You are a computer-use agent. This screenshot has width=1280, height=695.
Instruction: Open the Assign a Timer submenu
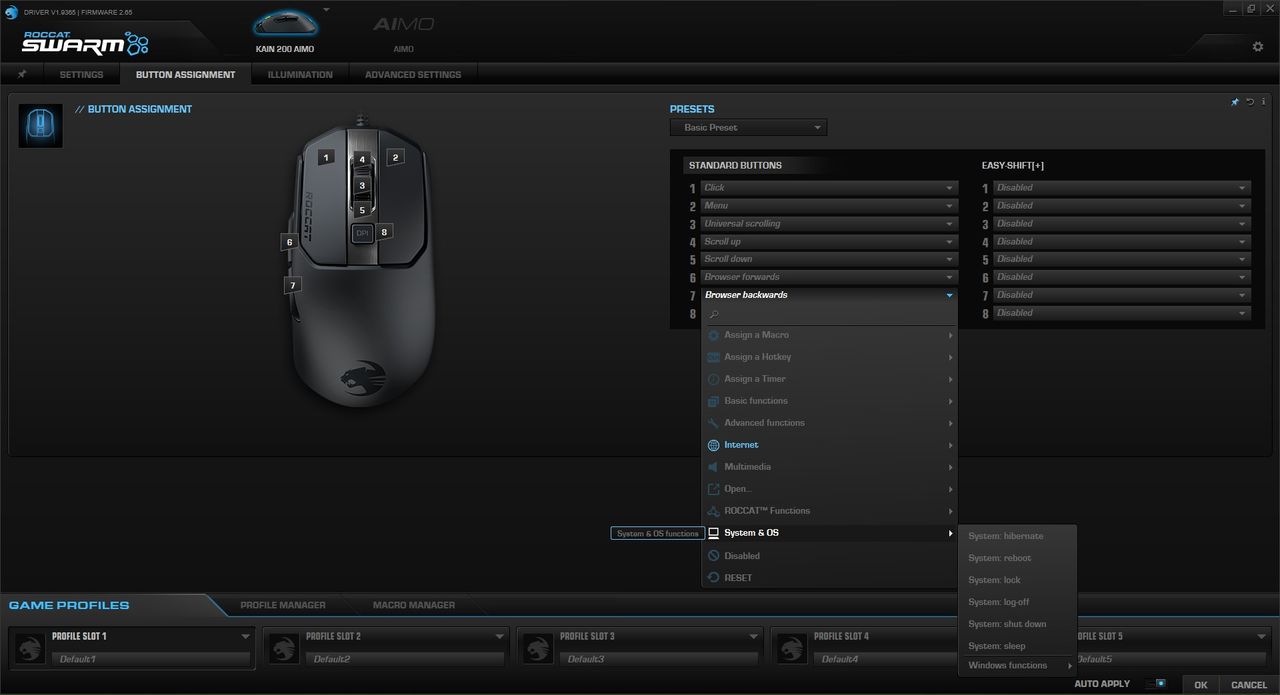click(829, 379)
